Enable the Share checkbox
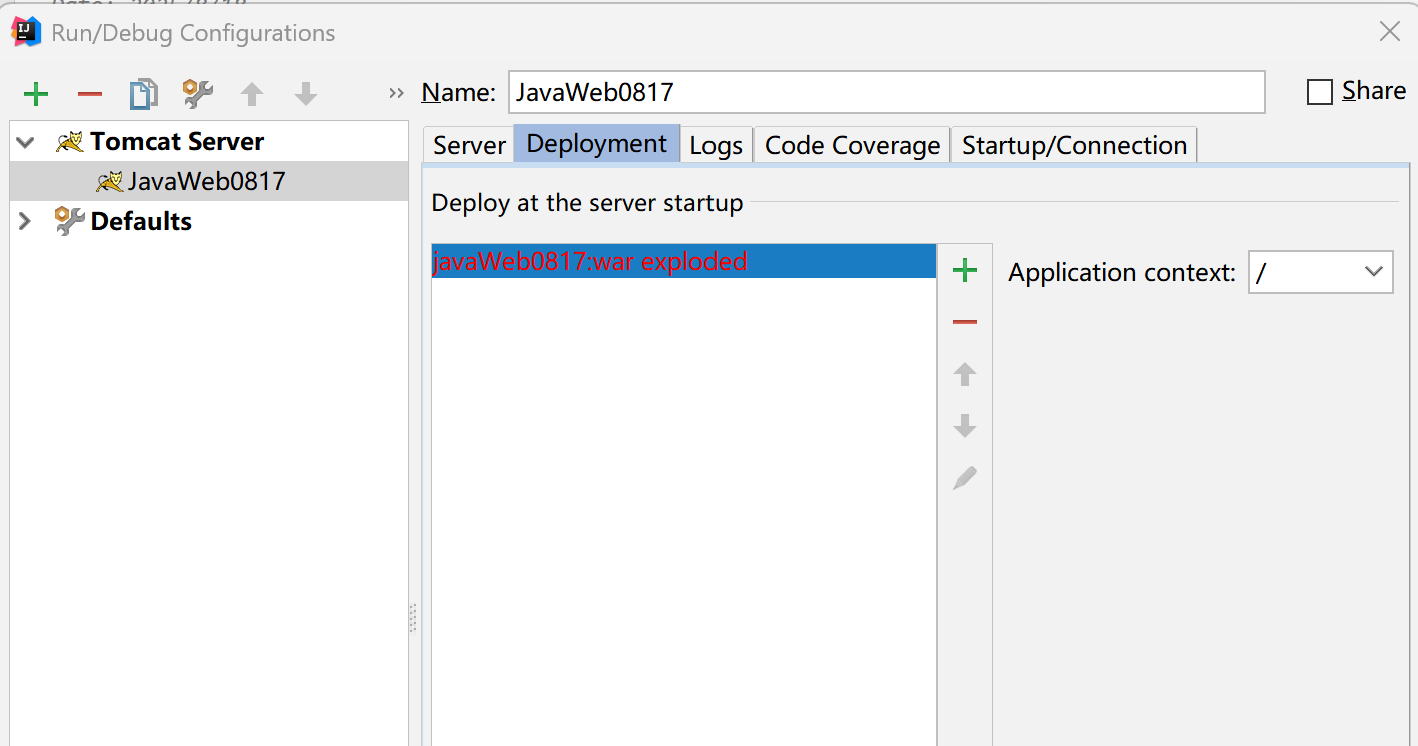The width and height of the screenshot is (1418, 746). pyautogui.click(x=1320, y=92)
